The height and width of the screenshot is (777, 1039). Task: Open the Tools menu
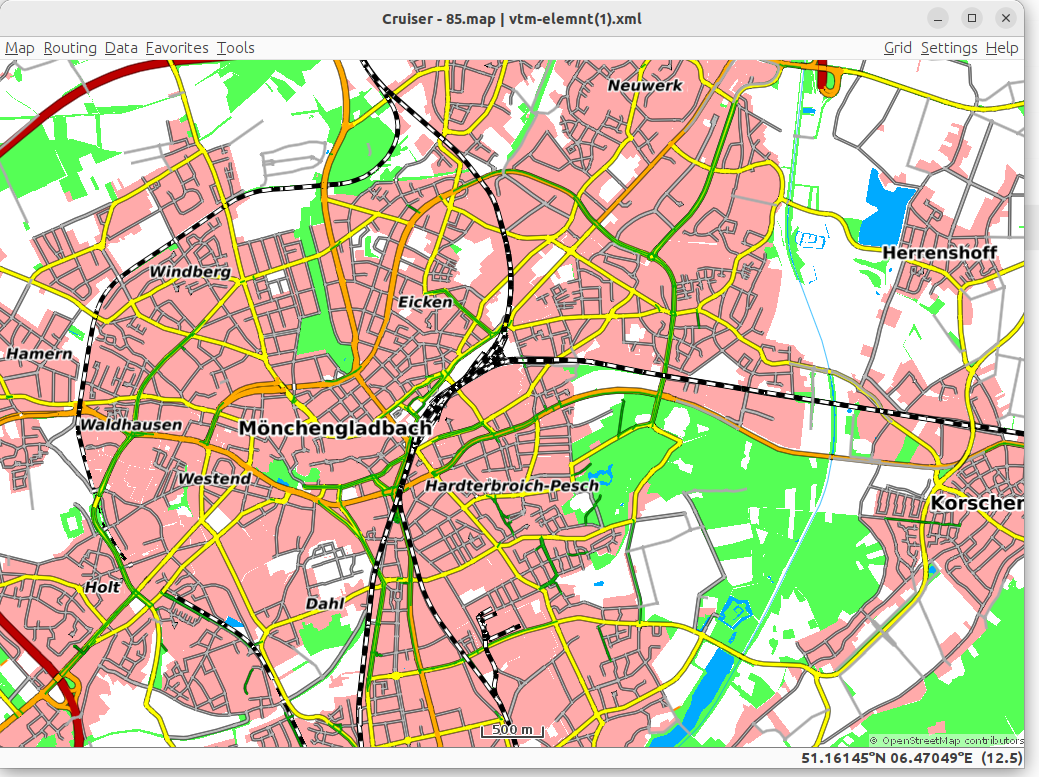tap(236, 48)
